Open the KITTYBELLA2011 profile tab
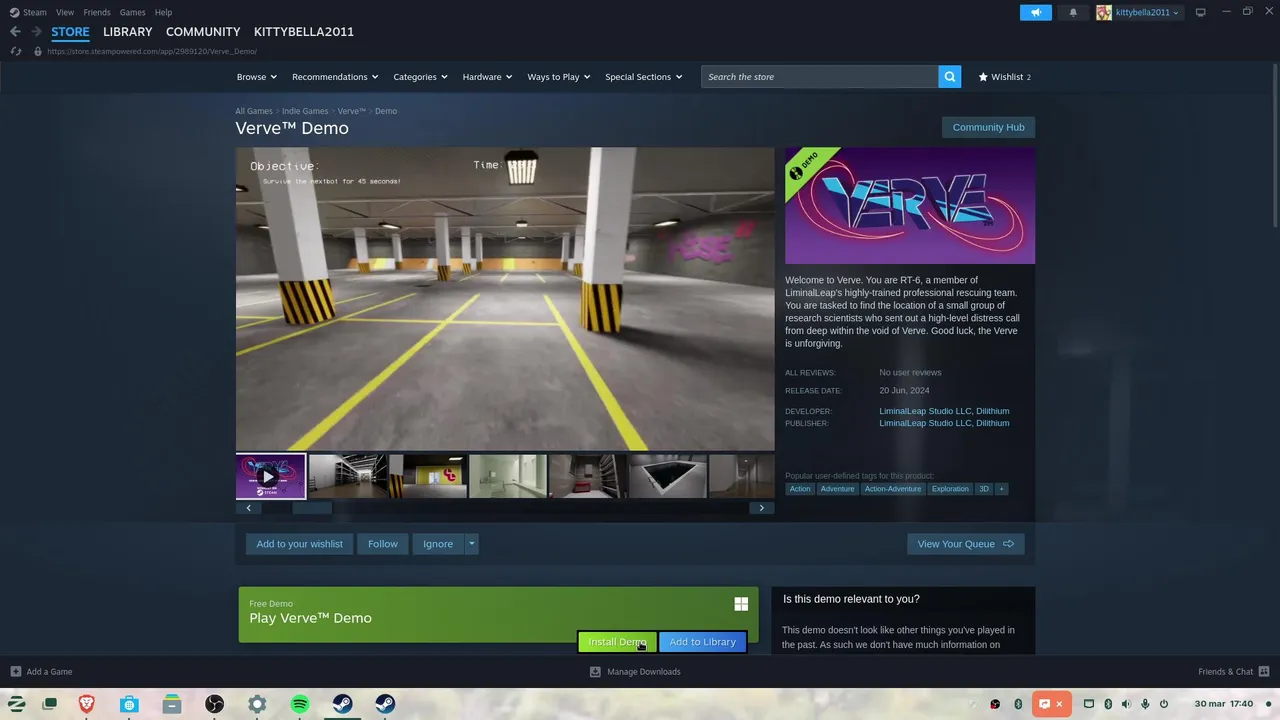The image size is (1280, 720). tap(304, 32)
